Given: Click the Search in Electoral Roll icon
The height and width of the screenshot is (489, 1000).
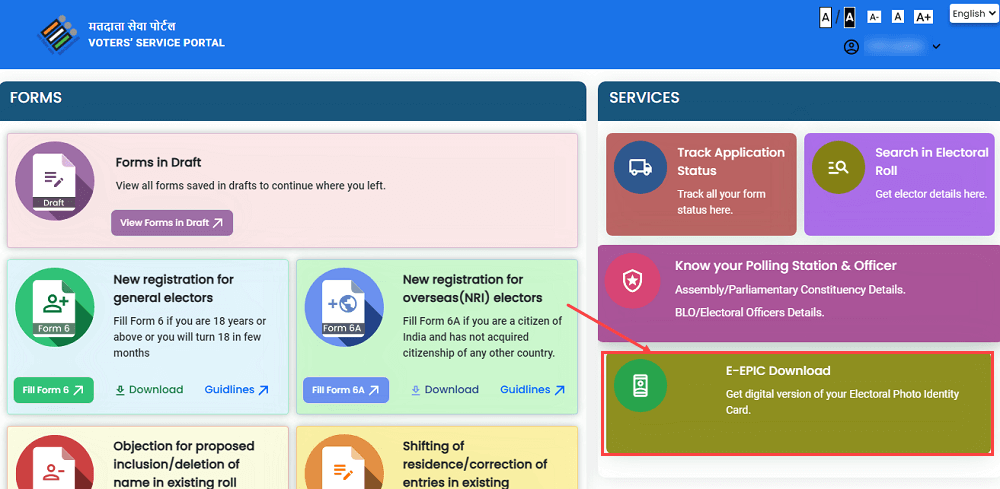Looking at the screenshot, I should coord(838,168).
